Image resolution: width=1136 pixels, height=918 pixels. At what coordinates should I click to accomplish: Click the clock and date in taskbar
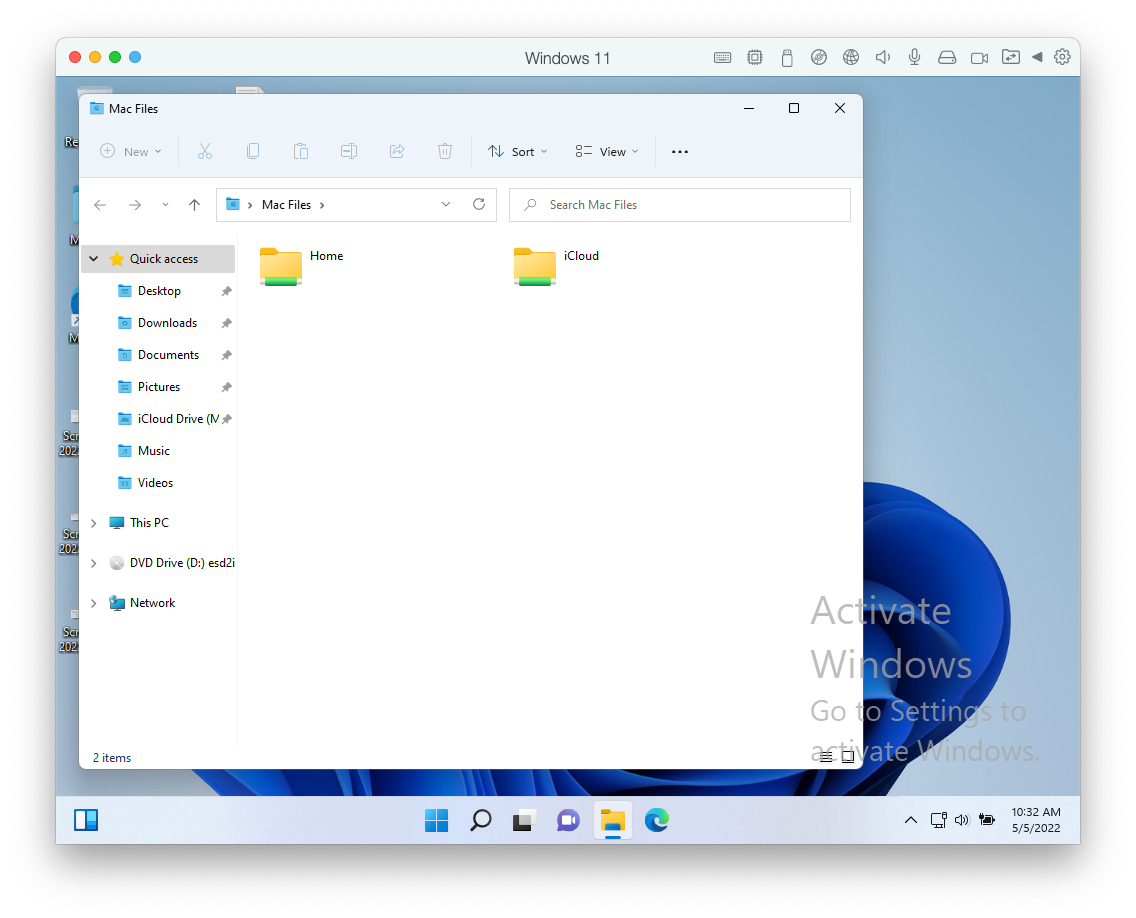[1036, 820]
